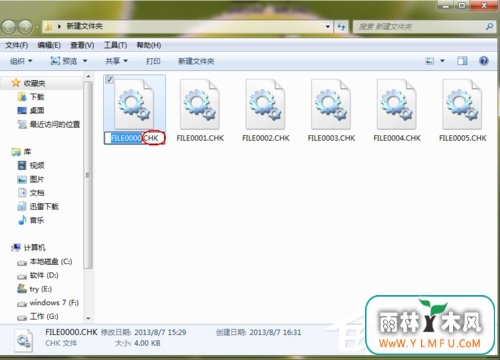Expand the view options dropdown arrow
This screenshot has width=500, height=360.
[x=442, y=61]
